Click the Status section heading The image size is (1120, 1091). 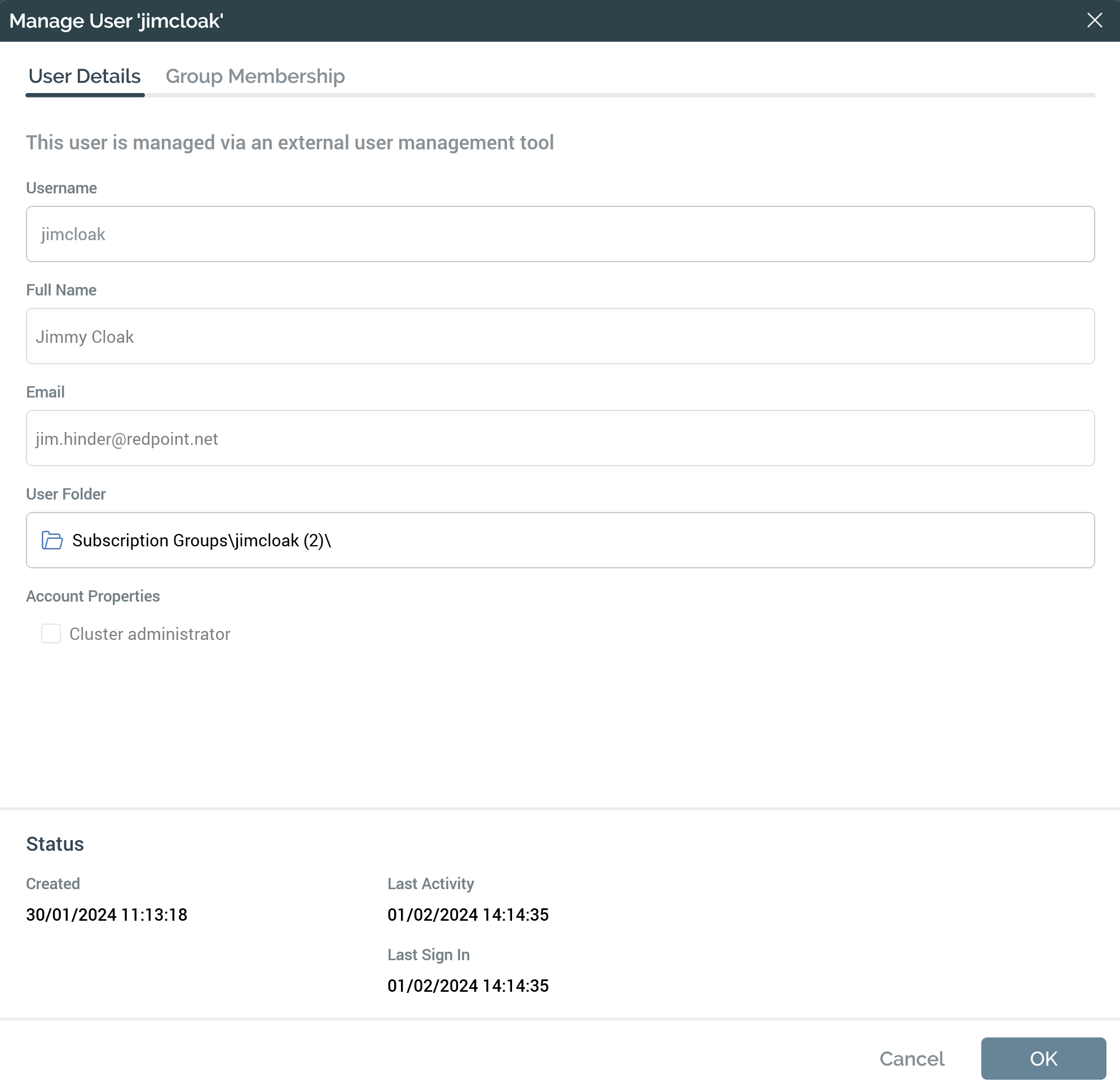(x=55, y=844)
